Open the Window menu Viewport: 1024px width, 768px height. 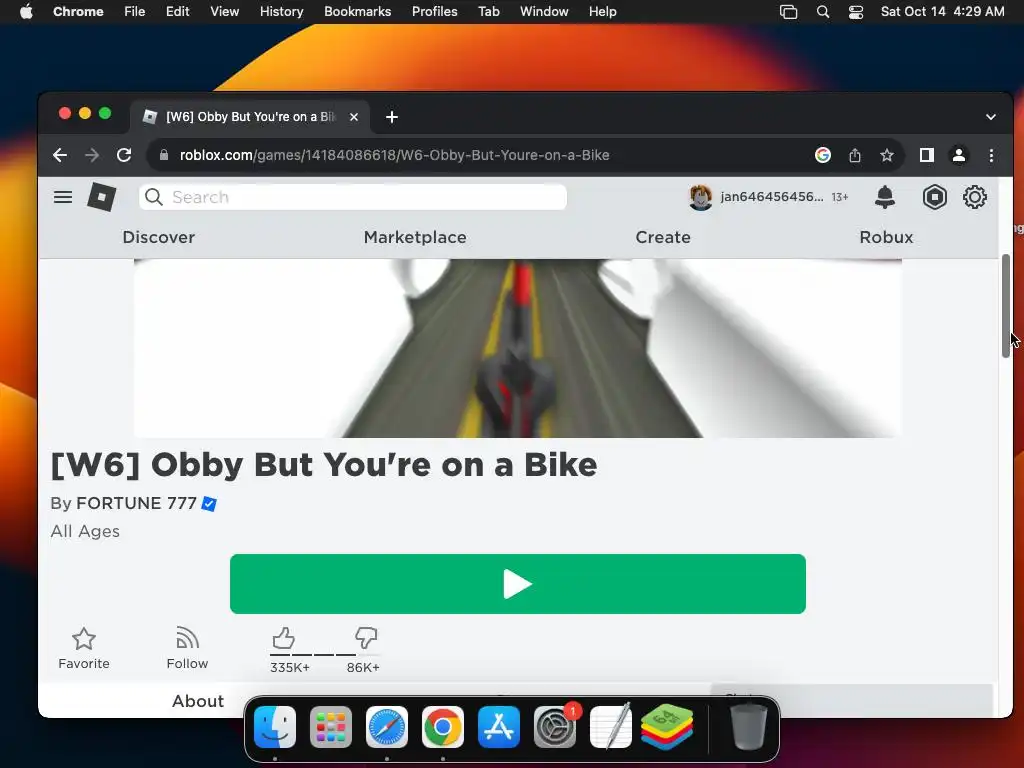click(544, 11)
